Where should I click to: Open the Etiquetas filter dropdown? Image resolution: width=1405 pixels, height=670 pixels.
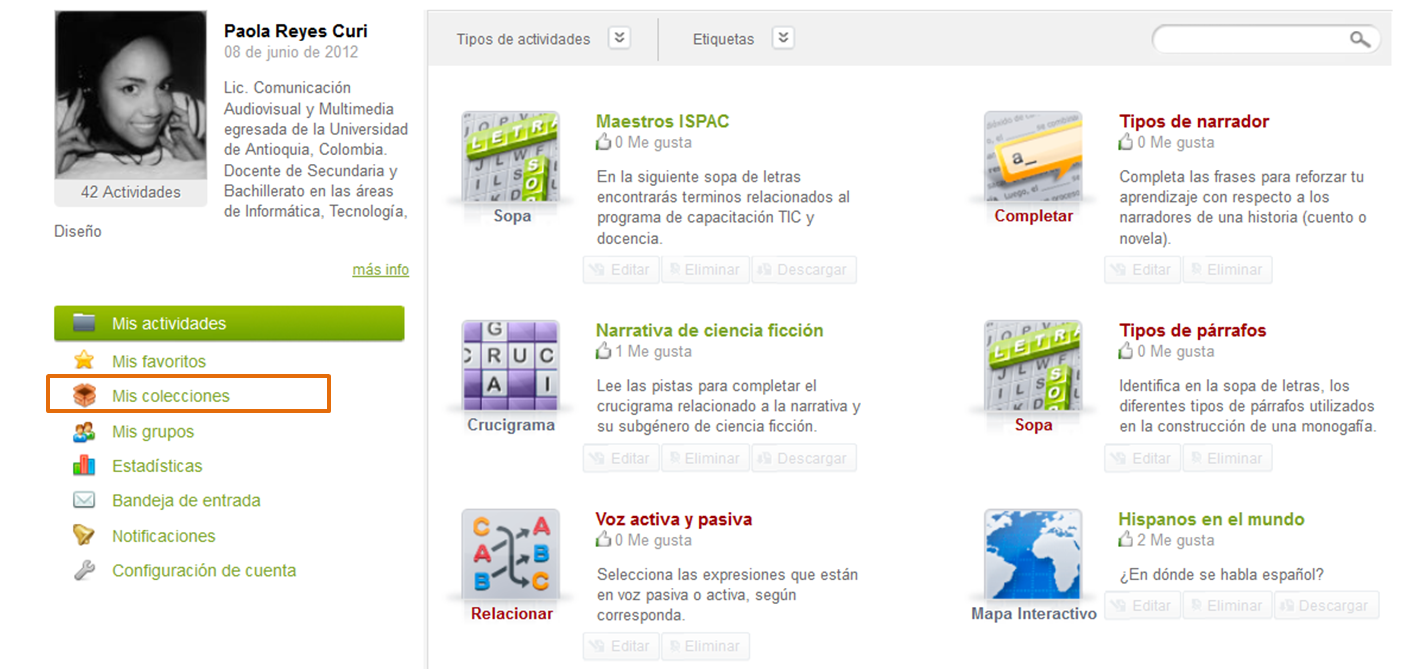coord(783,37)
